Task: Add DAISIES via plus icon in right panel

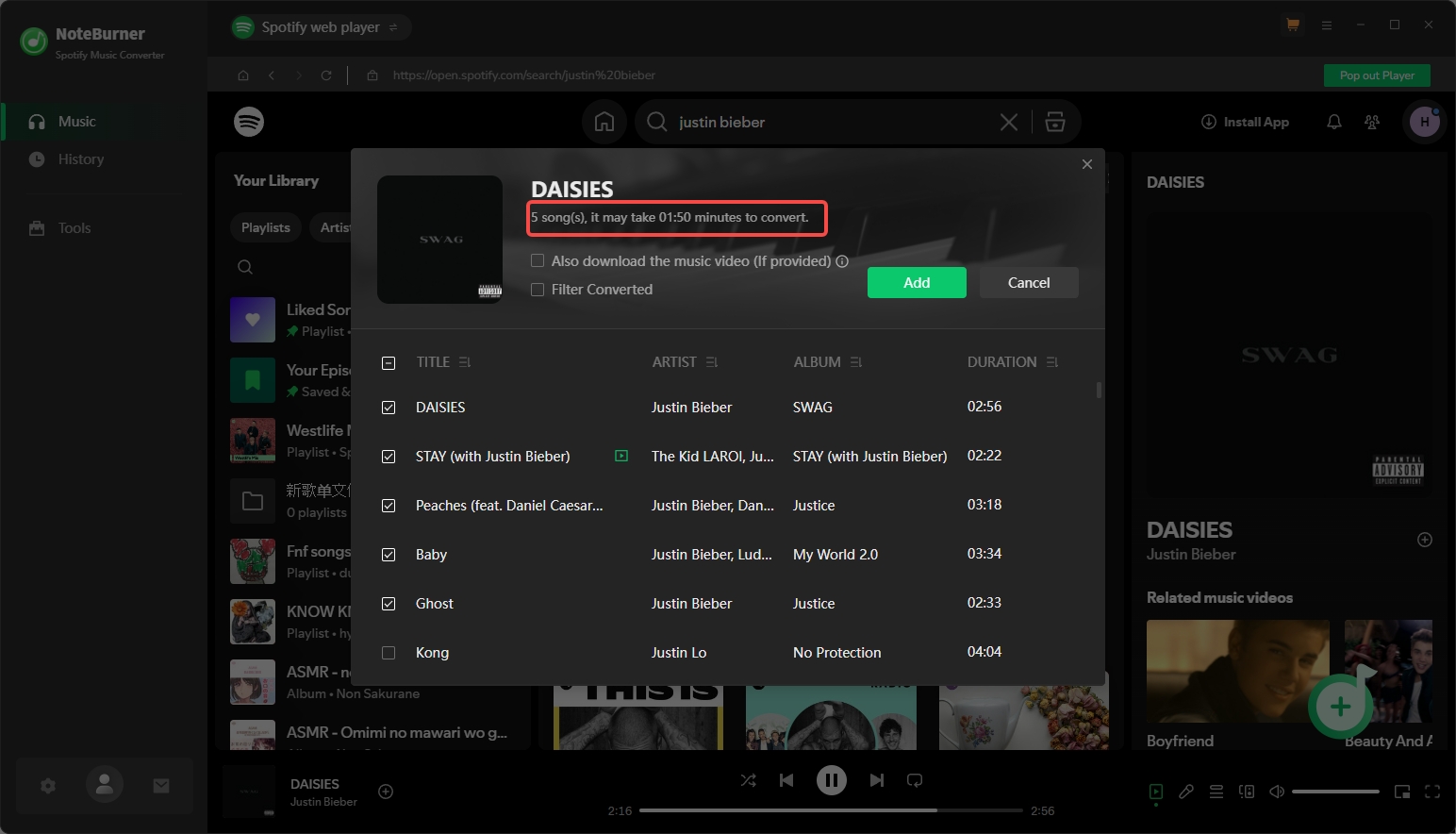Action: pyautogui.click(x=1425, y=540)
